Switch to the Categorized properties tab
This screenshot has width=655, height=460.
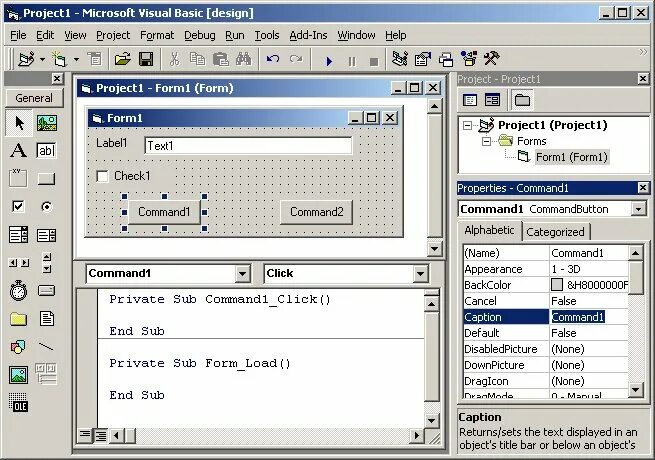[555, 232]
